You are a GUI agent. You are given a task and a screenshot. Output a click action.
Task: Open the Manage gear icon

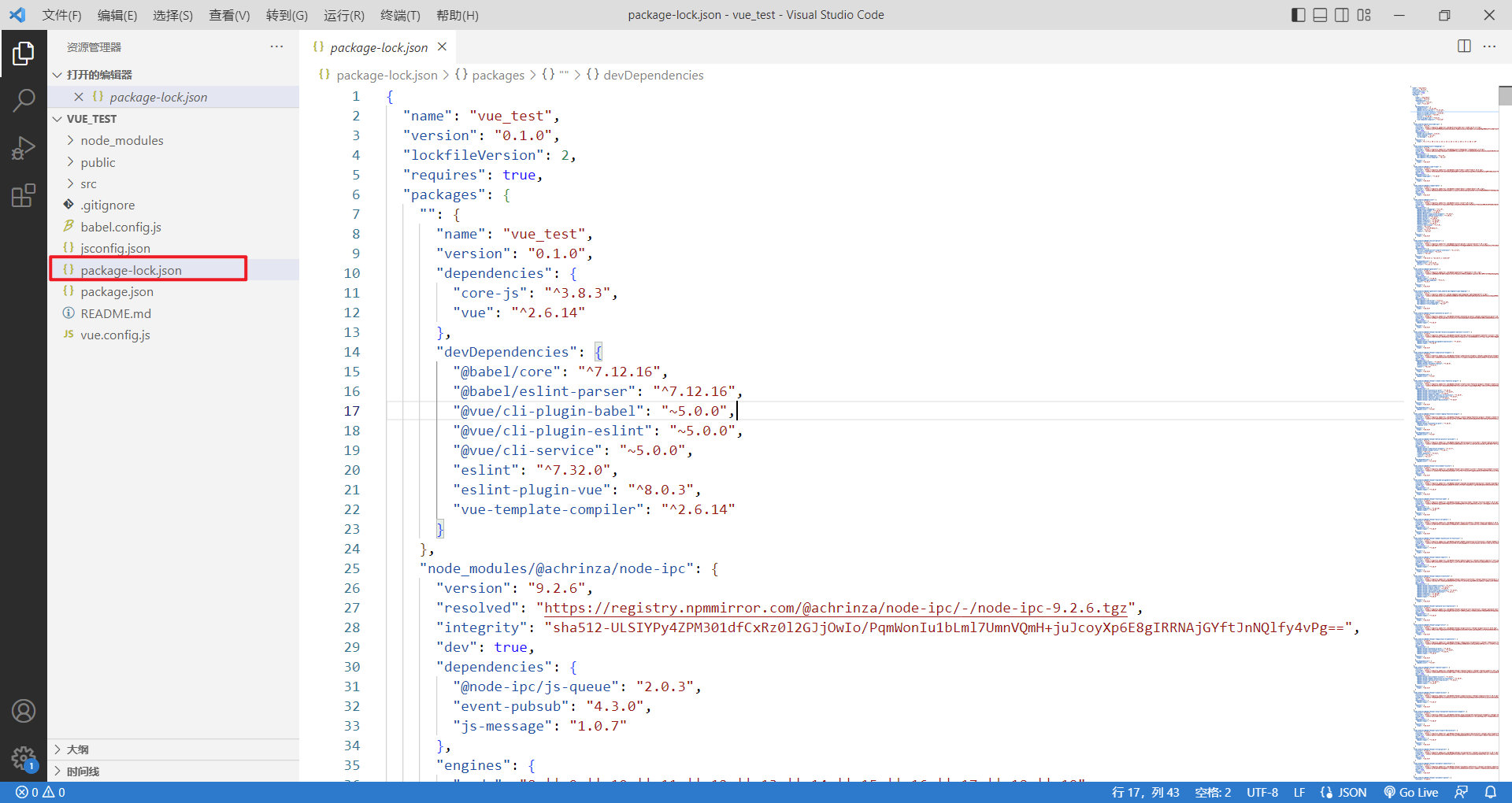click(24, 759)
